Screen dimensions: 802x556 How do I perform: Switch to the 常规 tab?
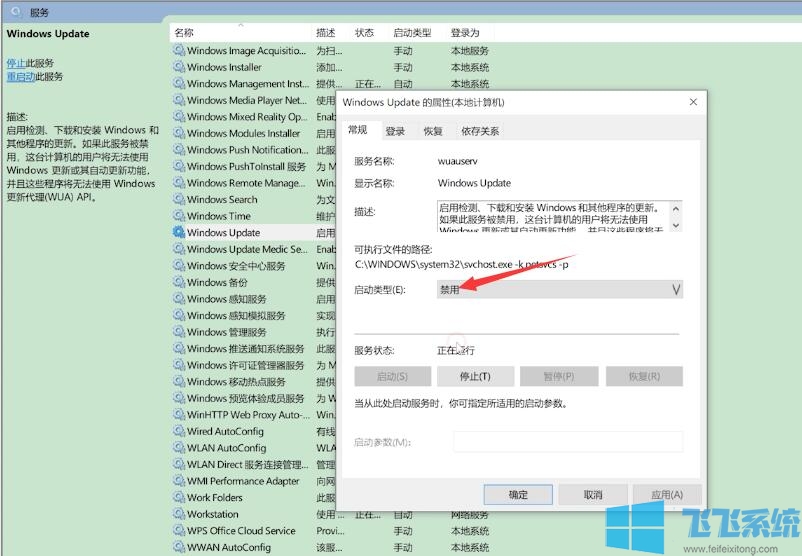[358, 130]
